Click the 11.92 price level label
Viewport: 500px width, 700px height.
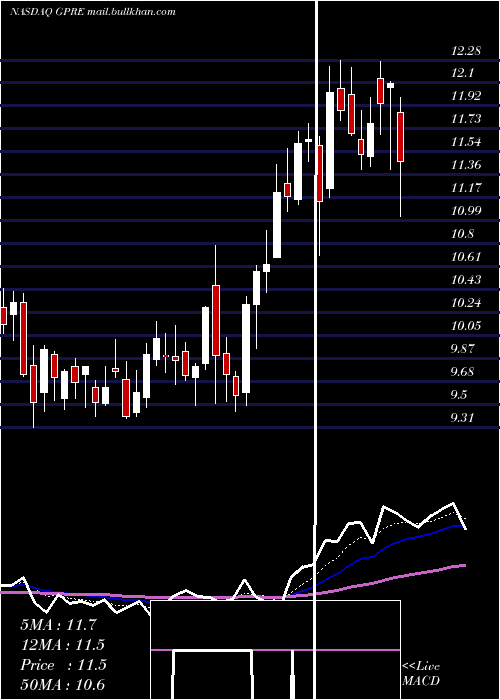(x=466, y=96)
